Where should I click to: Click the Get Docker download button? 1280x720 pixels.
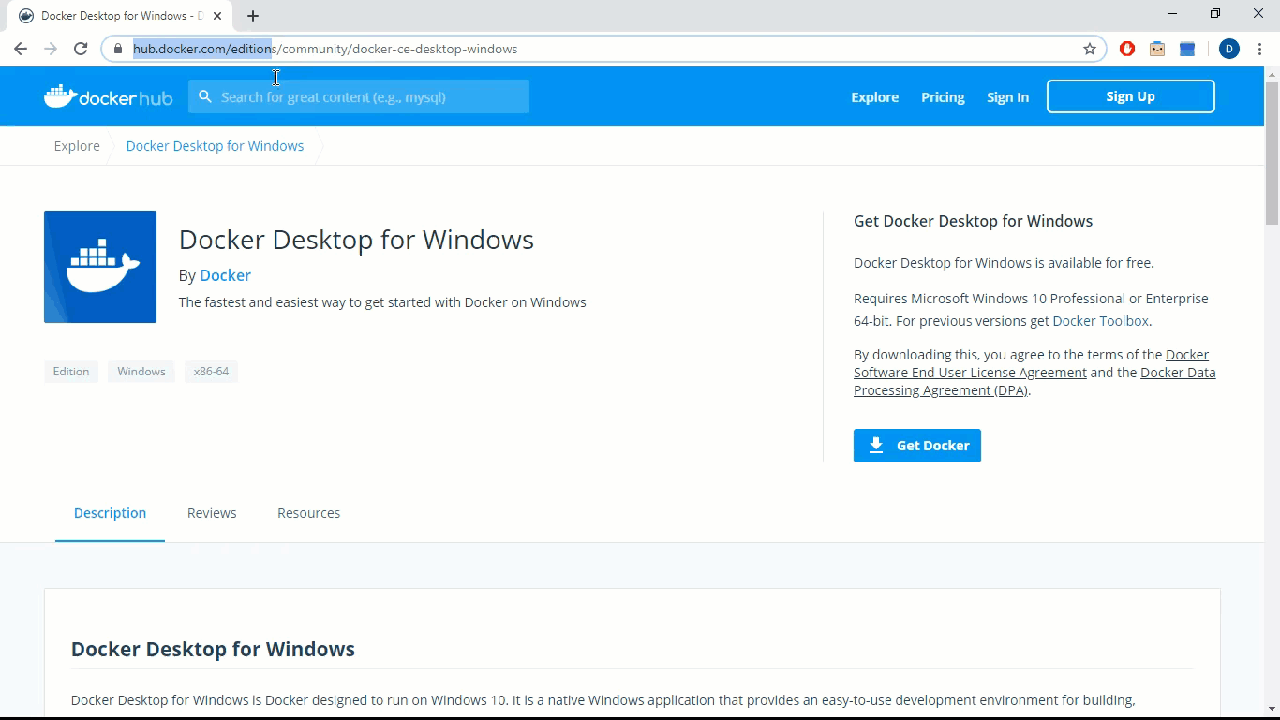(x=917, y=445)
